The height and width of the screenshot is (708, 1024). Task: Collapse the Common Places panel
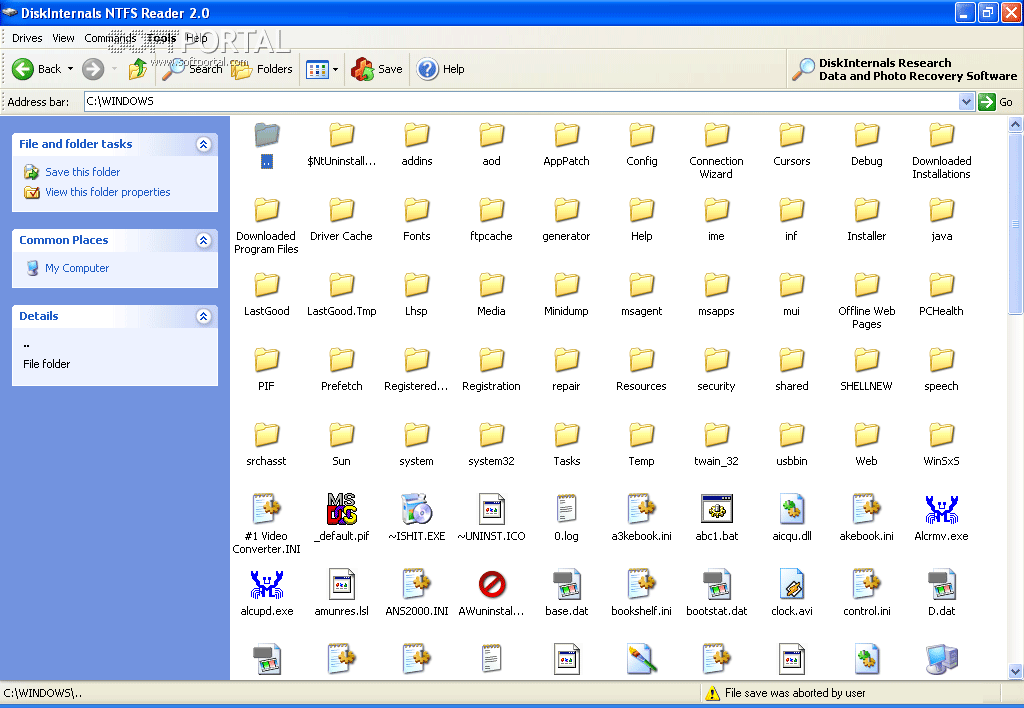click(204, 240)
